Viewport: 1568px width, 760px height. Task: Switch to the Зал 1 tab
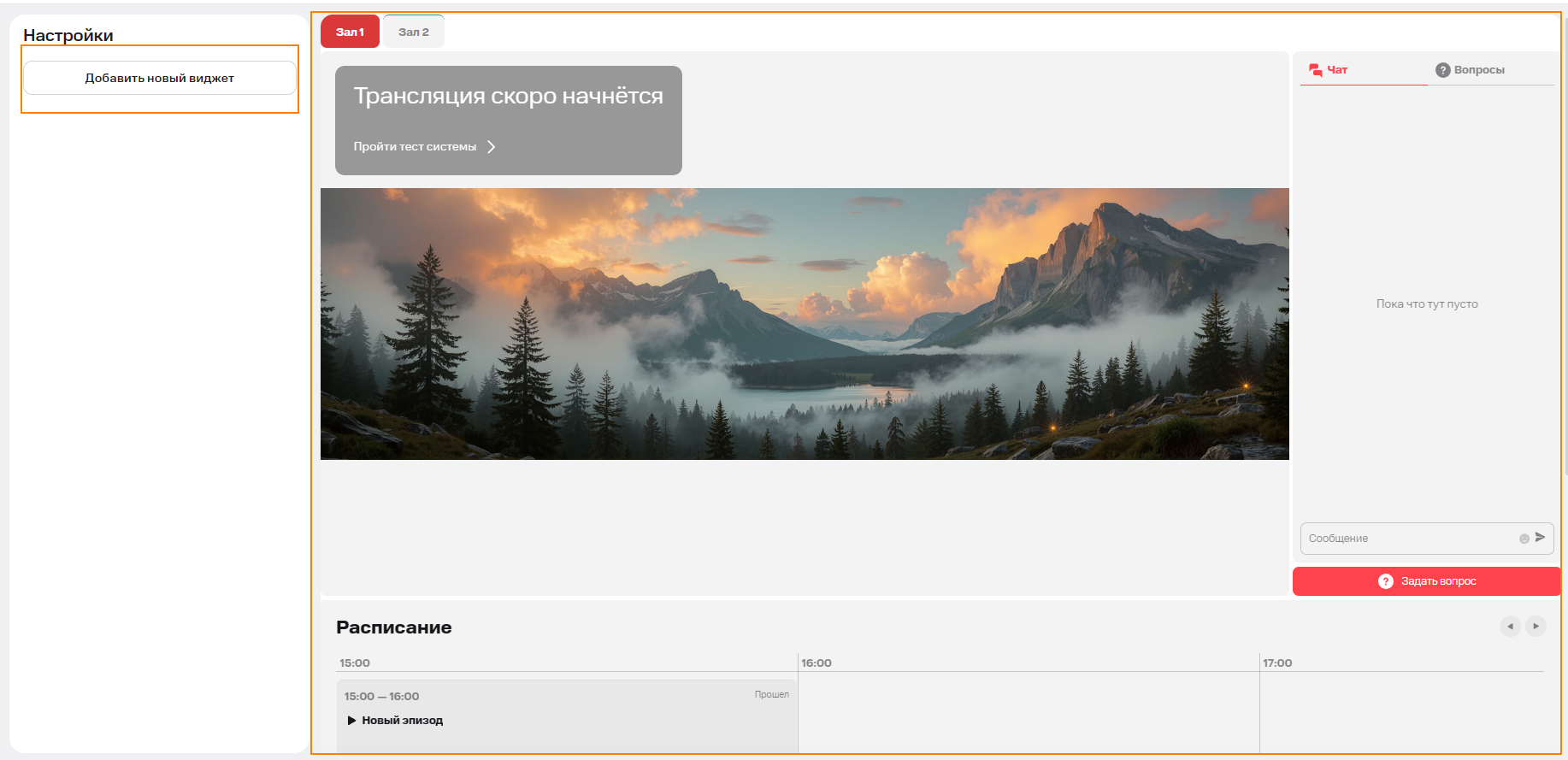point(350,32)
